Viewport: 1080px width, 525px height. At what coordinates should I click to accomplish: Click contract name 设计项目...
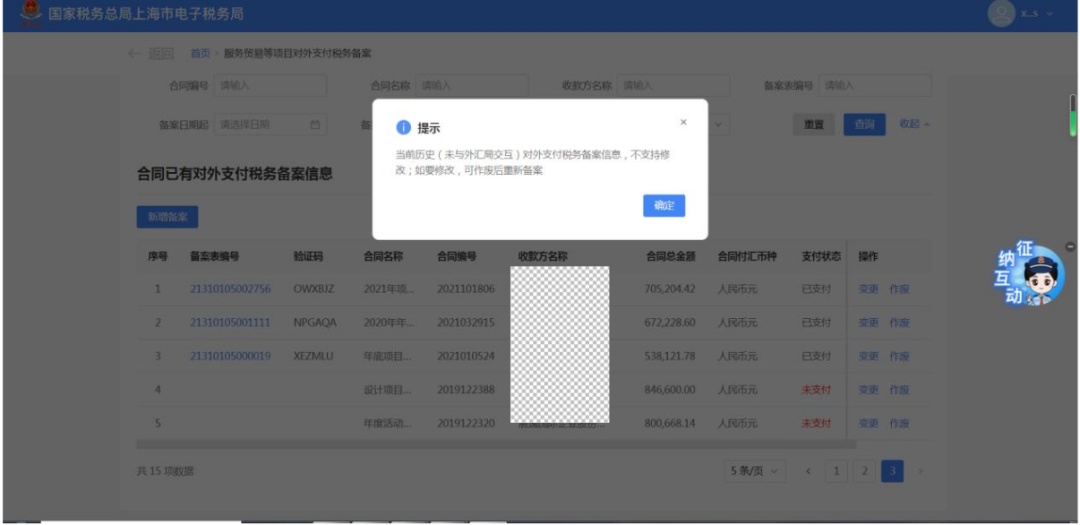[x=389, y=390]
